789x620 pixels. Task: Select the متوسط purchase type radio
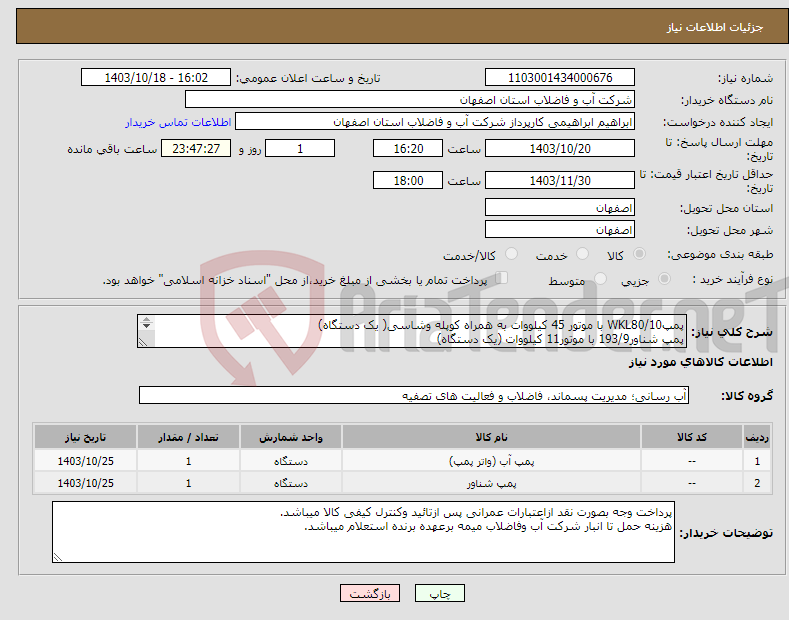click(x=600, y=278)
